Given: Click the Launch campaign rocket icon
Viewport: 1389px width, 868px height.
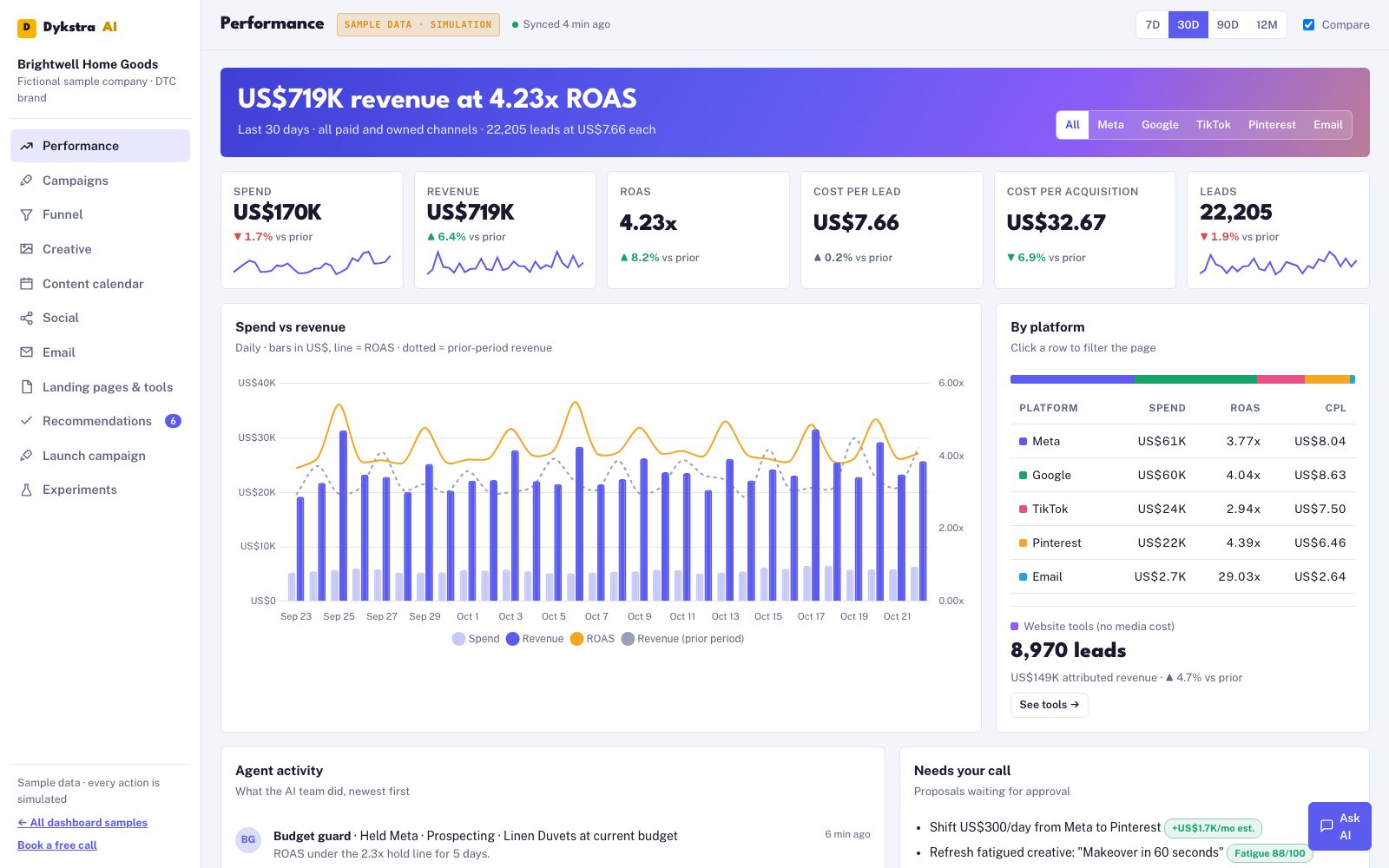Looking at the screenshot, I should point(27,456).
